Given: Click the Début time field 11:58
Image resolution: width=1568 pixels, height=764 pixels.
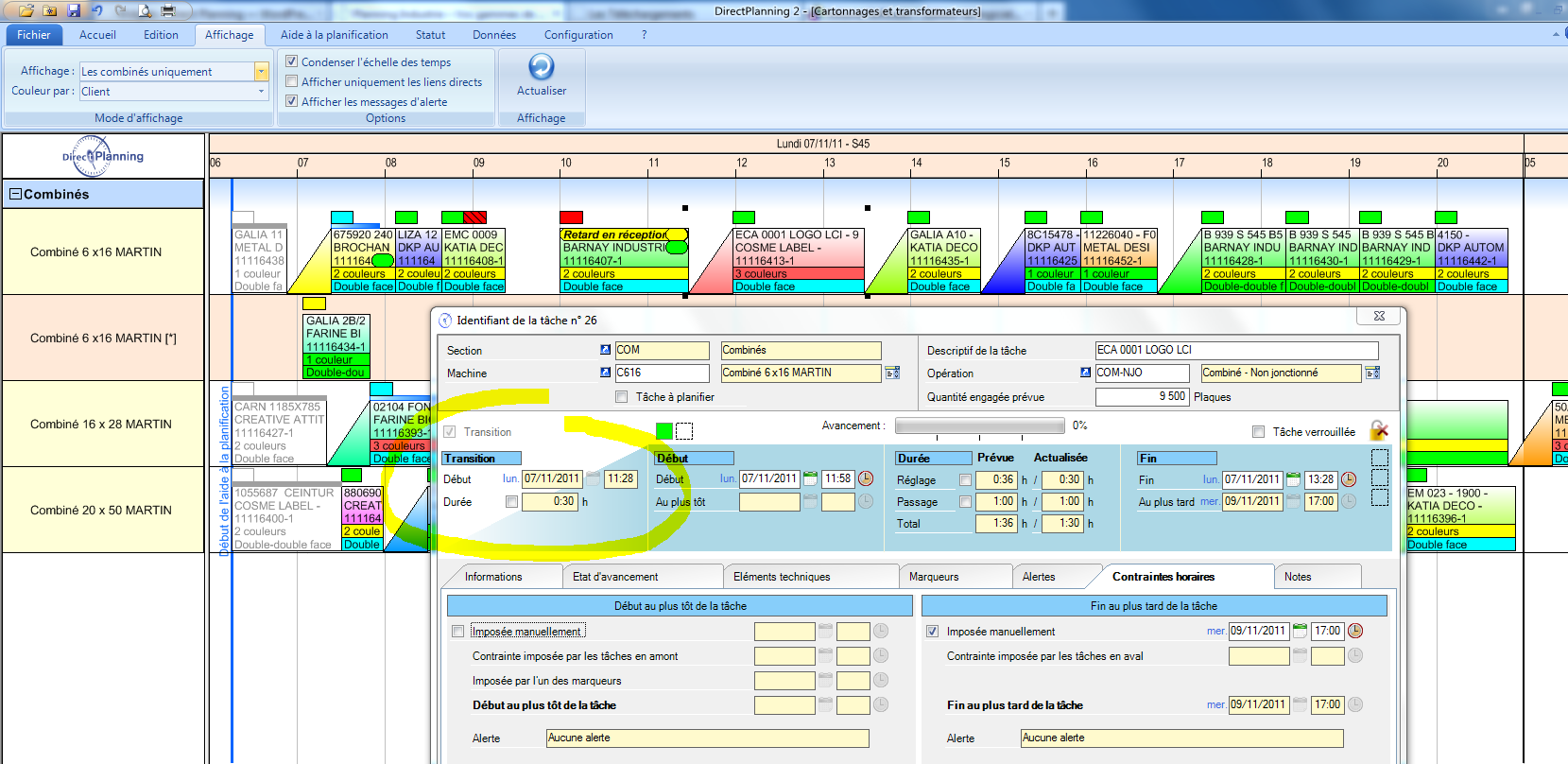Looking at the screenshot, I should pyautogui.click(x=838, y=479).
